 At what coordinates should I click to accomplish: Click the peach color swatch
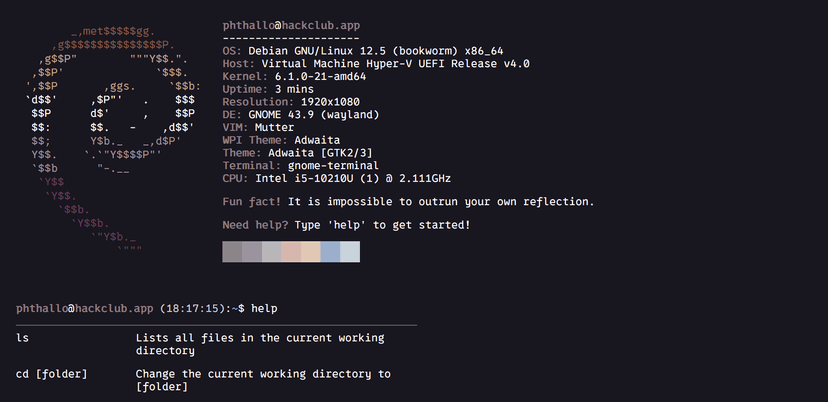[x=311, y=252]
